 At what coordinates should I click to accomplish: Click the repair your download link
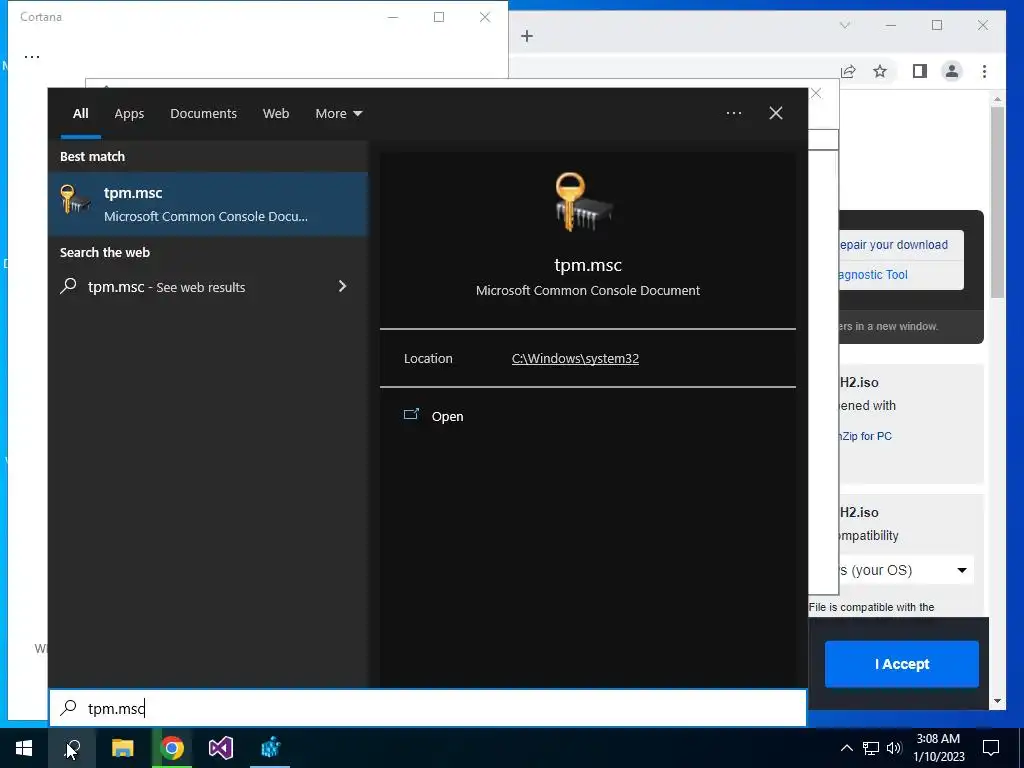(x=893, y=245)
